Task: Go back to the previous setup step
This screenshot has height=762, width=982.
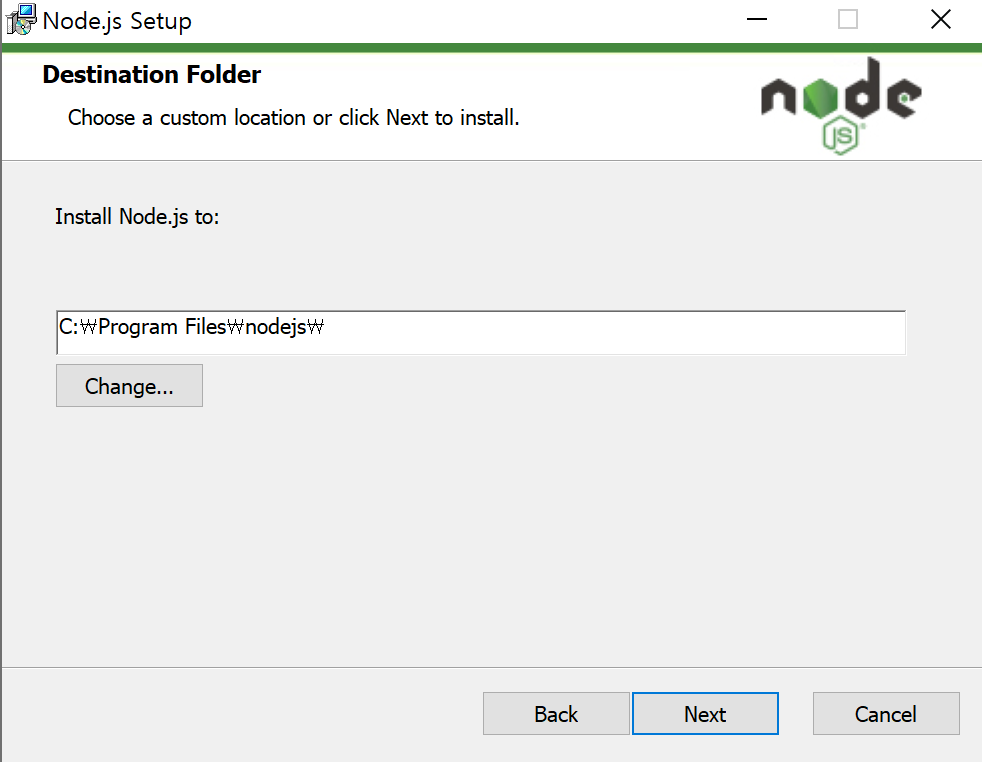Action: [556, 714]
